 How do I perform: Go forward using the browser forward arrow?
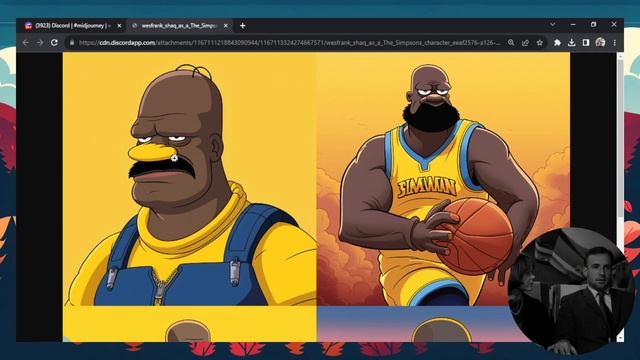coord(40,42)
